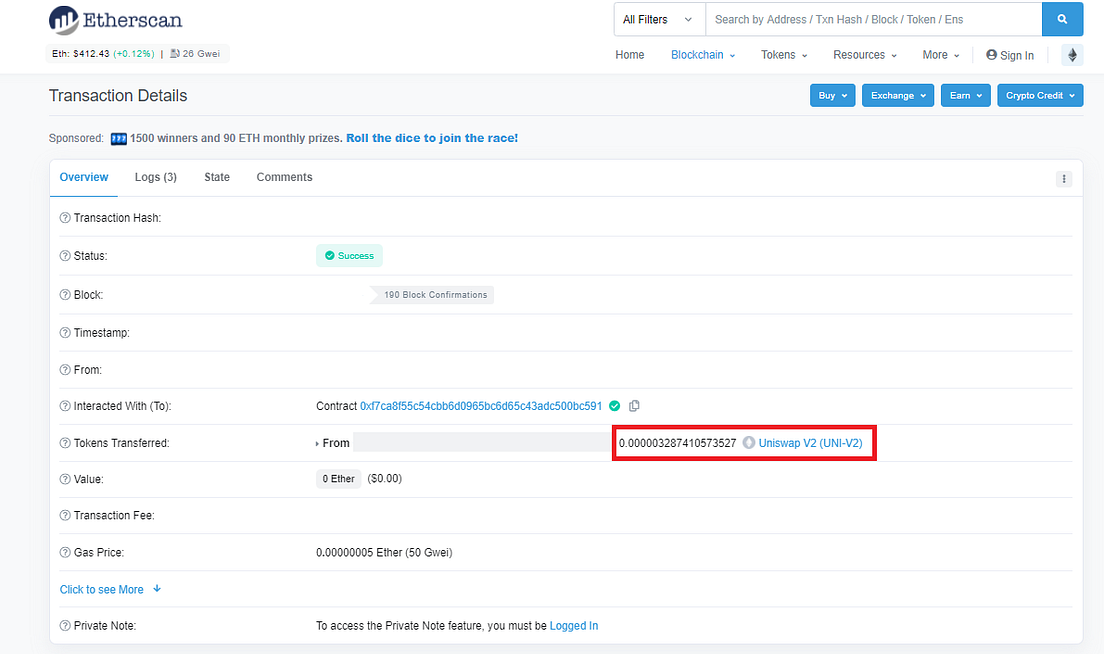This screenshot has height=654, width=1104.
Task: Click the Uniswap V2 token logo icon
Action: pyautogui.click(x=748, y=442)
